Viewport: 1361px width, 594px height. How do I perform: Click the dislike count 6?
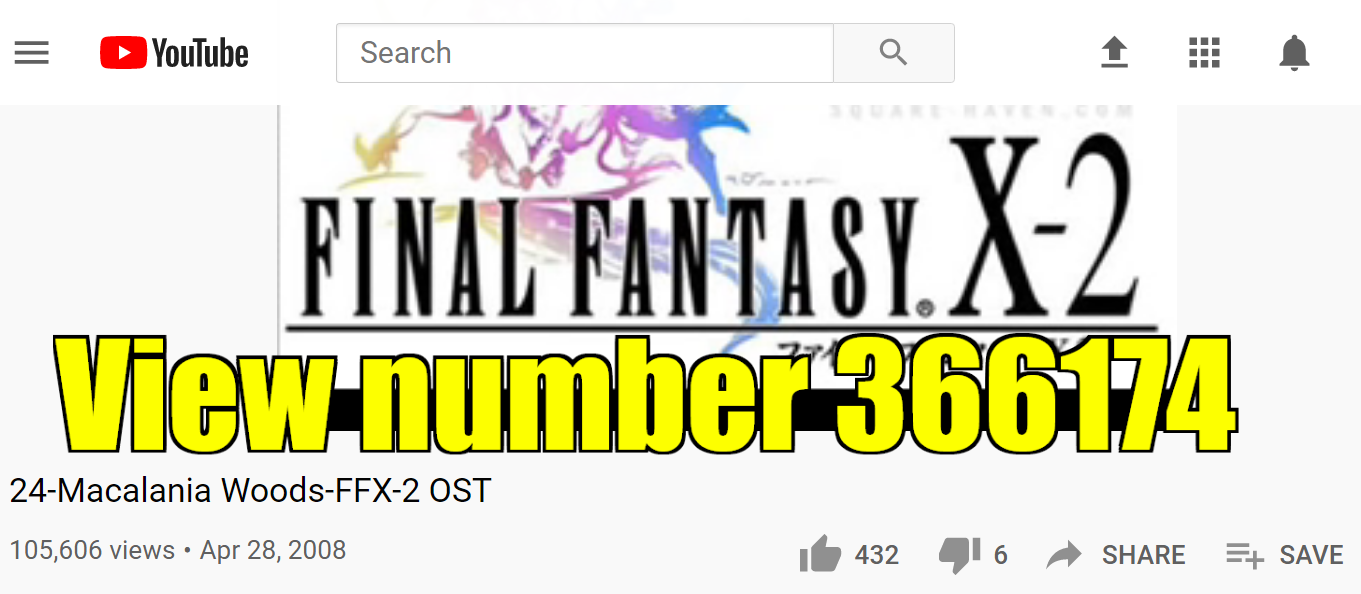pos(1000,555)
